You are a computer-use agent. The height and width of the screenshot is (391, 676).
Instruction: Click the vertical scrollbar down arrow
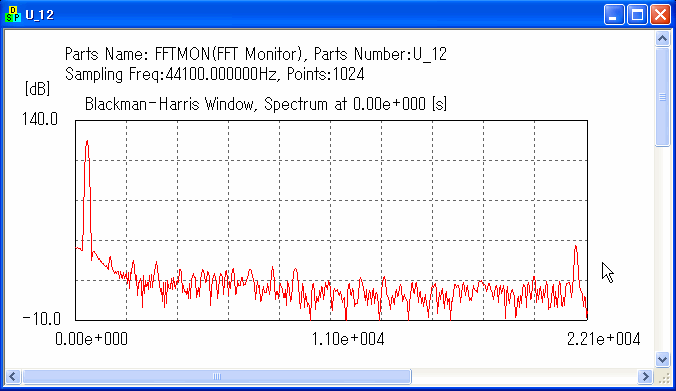(x=662, y=359)
